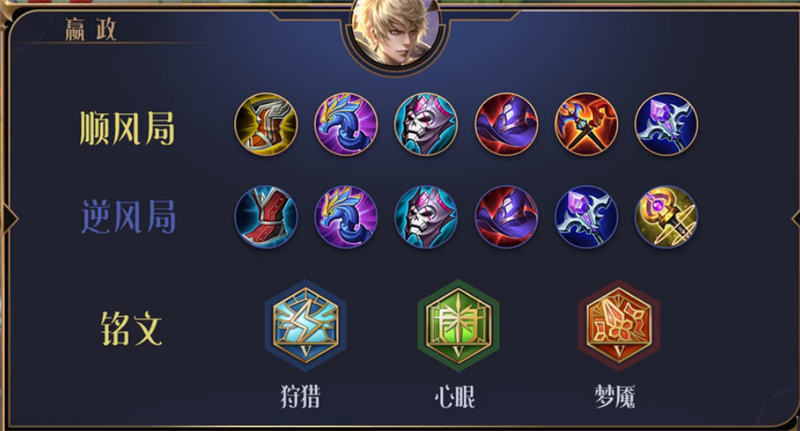
Task: Click the purple wizard hat in 顺风局 row
Action: point(506,124)
